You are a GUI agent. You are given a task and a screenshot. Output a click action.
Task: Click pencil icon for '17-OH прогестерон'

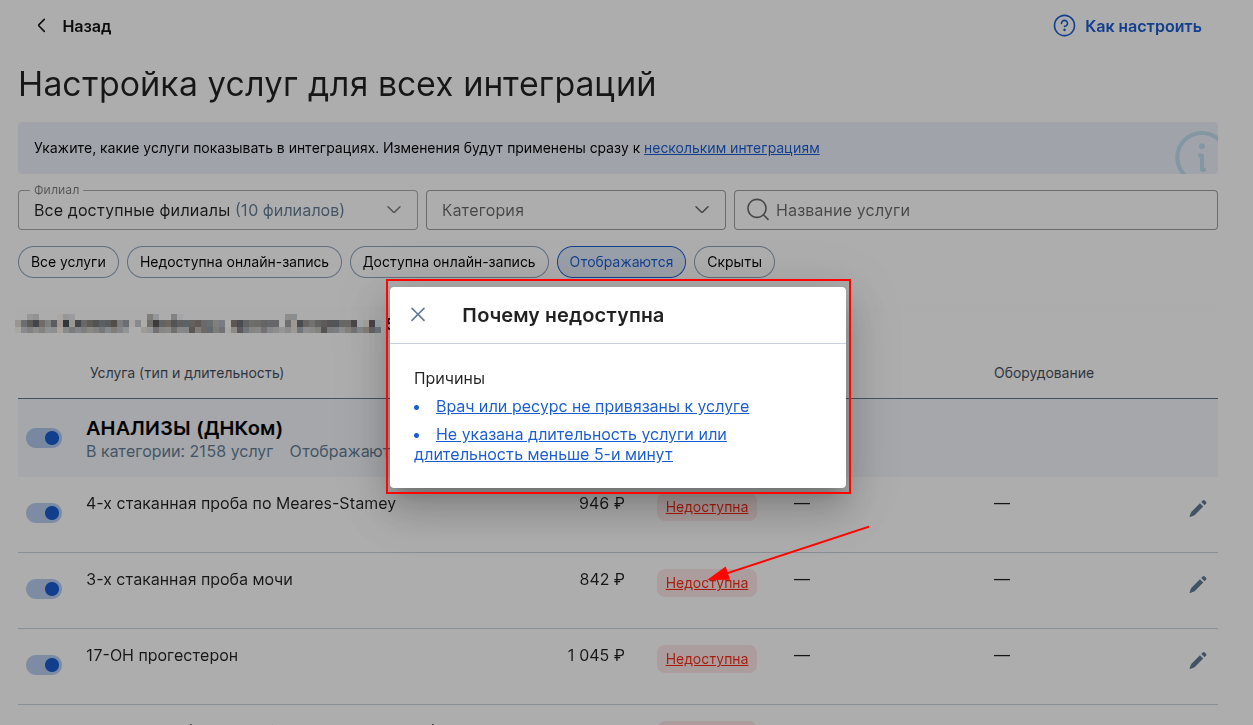pyautogui.click(x=1197, y=660)
